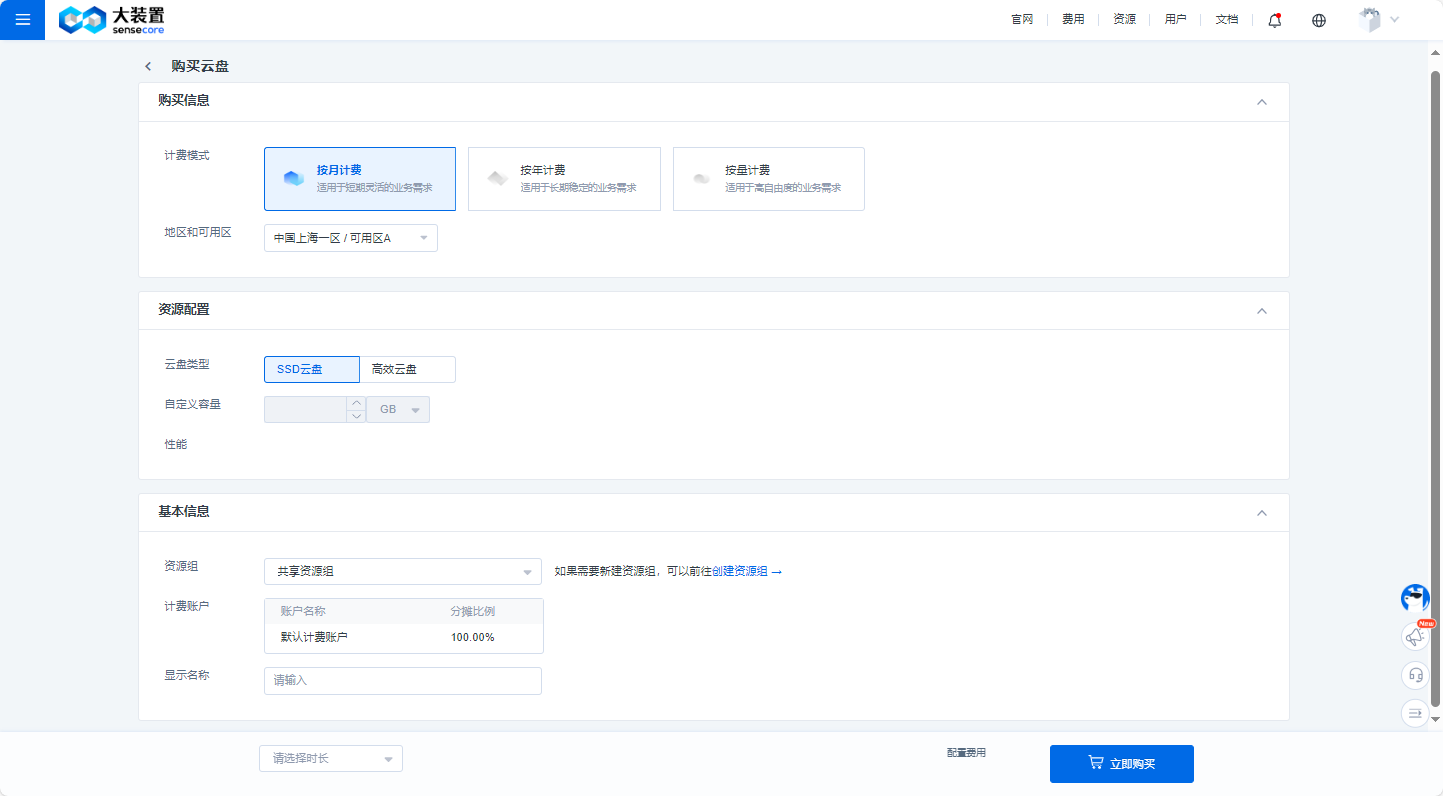The height and width of the screenshot is (796, 1443).
Task: Open 文档 in the top menu
Action: [x=1226, y=20]
